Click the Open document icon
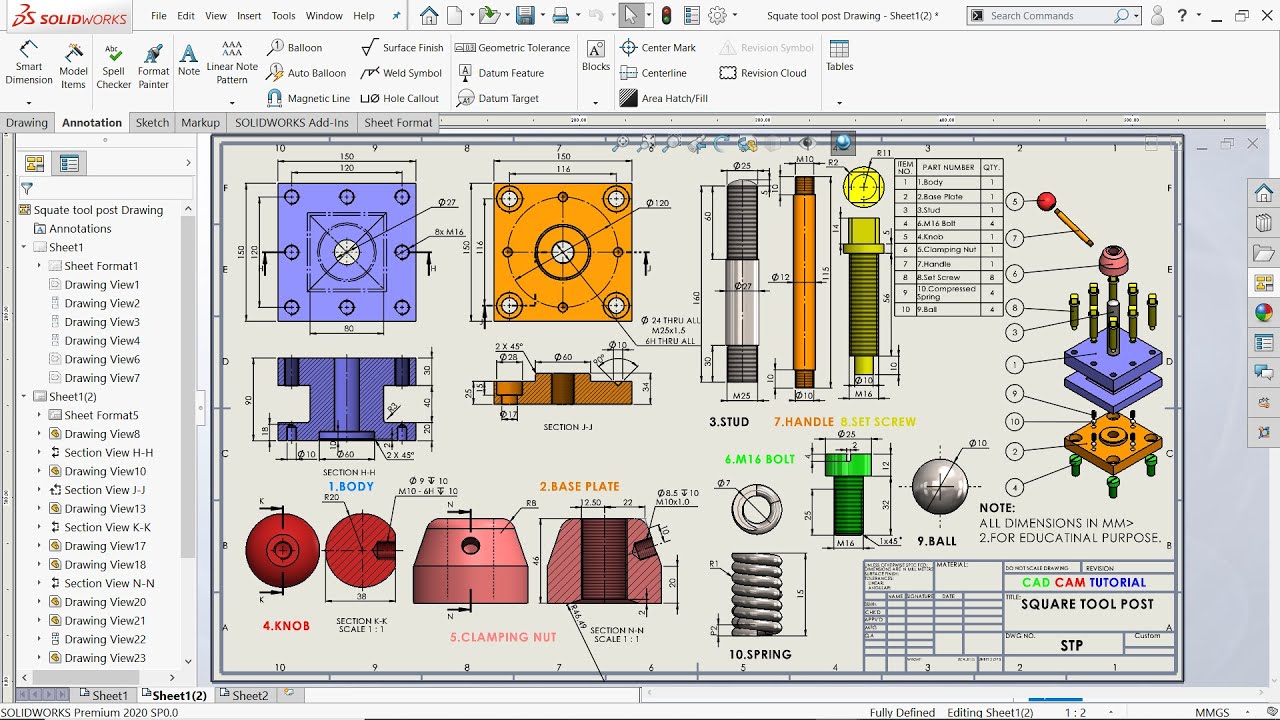Screen dimensions: 1280x720 pyautogui.click(x=488, y=15)
